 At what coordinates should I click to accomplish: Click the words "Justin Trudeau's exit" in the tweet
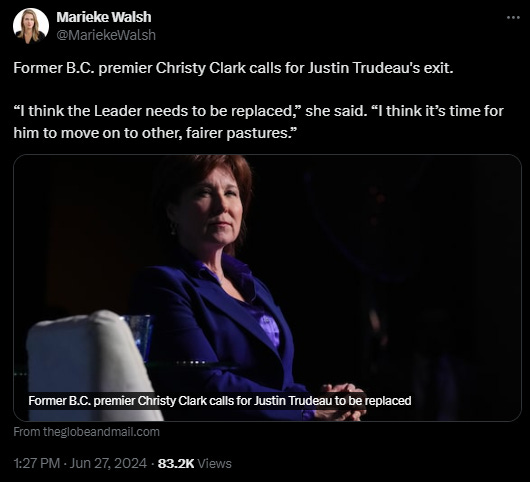[380, 68]
